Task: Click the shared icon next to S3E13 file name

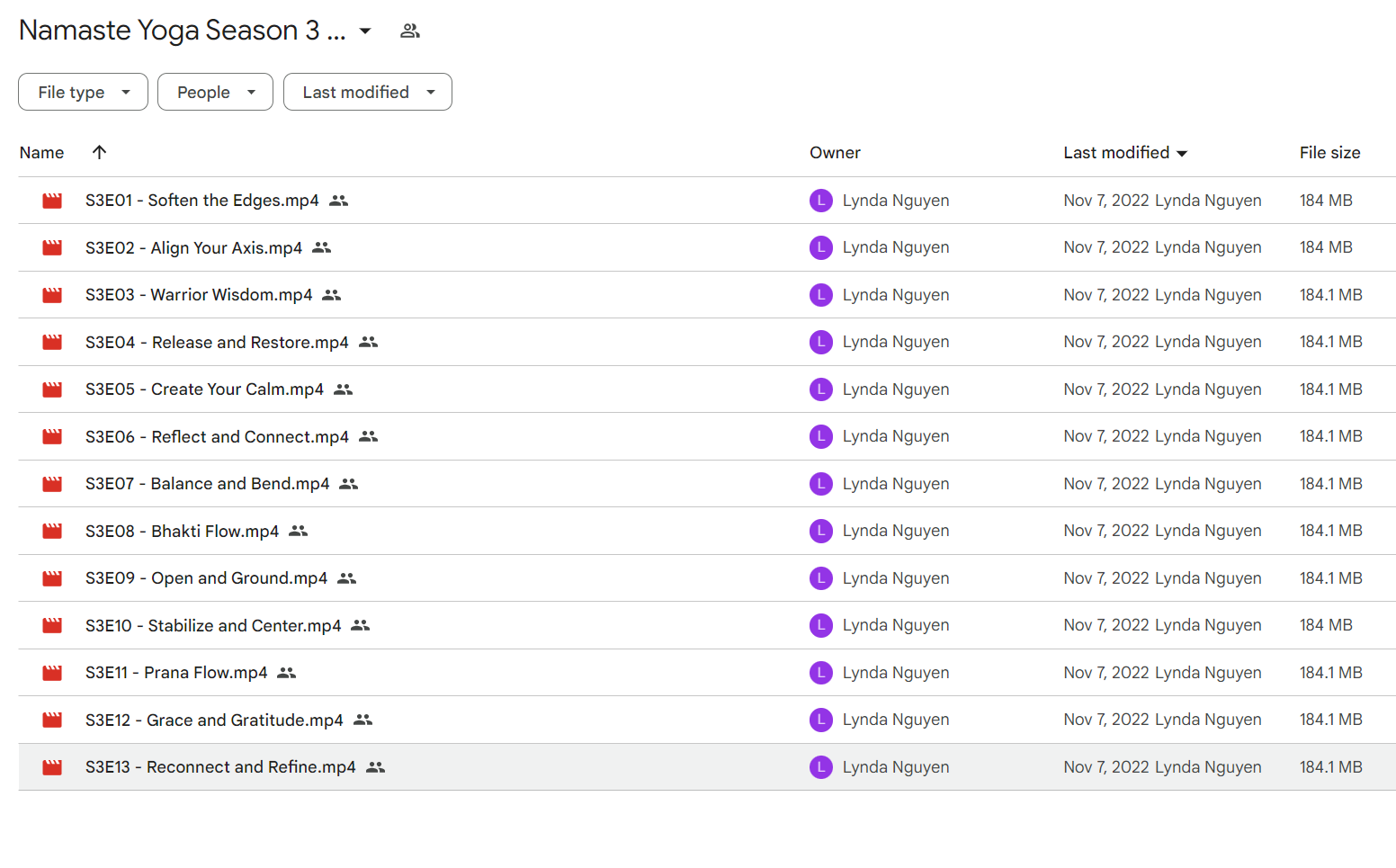Action: (x=376, y=767)
